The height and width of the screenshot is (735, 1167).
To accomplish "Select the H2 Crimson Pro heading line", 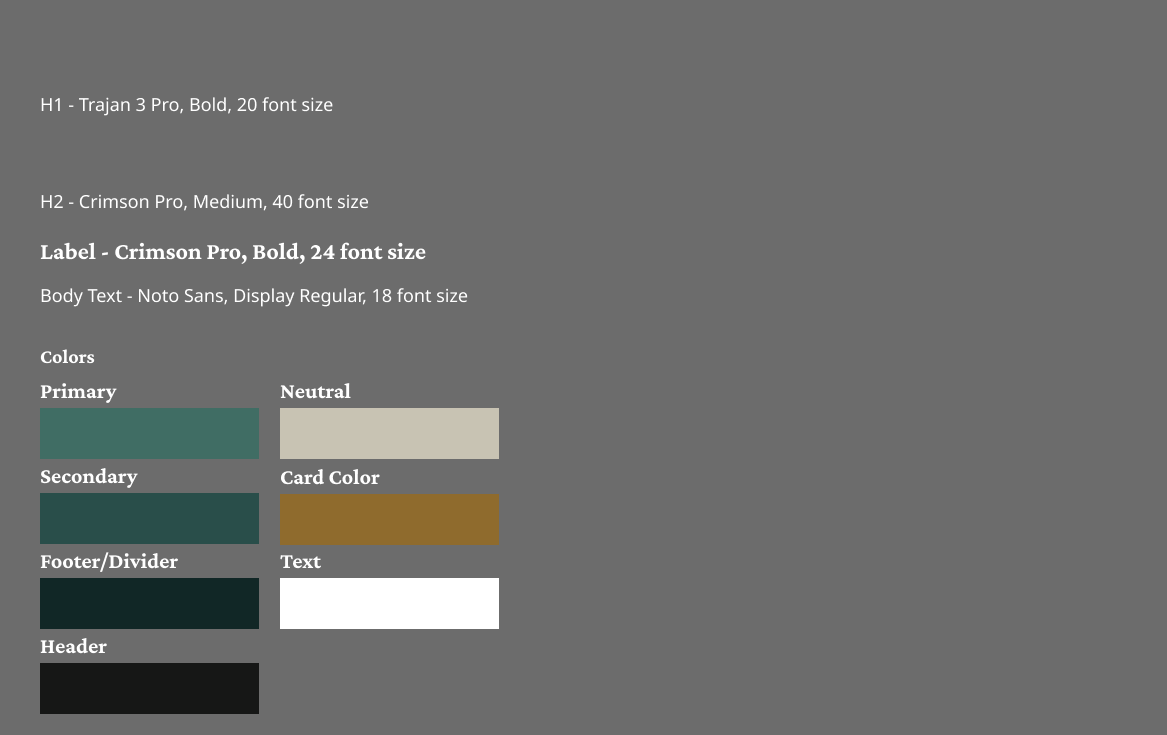I will click(x=204, y=201).
